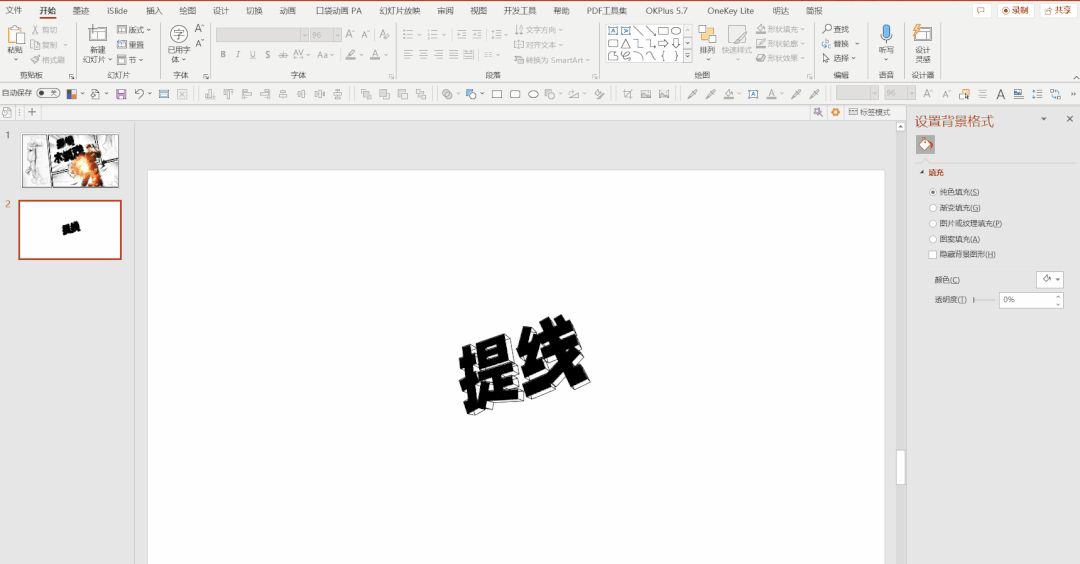Open the 文件 file menu

point(14,10)
